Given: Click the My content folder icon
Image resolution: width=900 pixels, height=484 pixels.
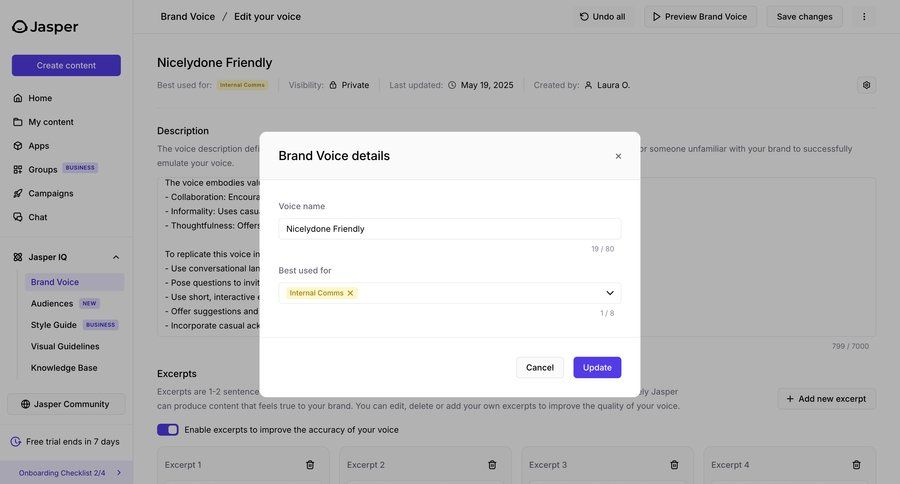Looking at the screenshot, I should pyautogui.click(x=18, y=122).
